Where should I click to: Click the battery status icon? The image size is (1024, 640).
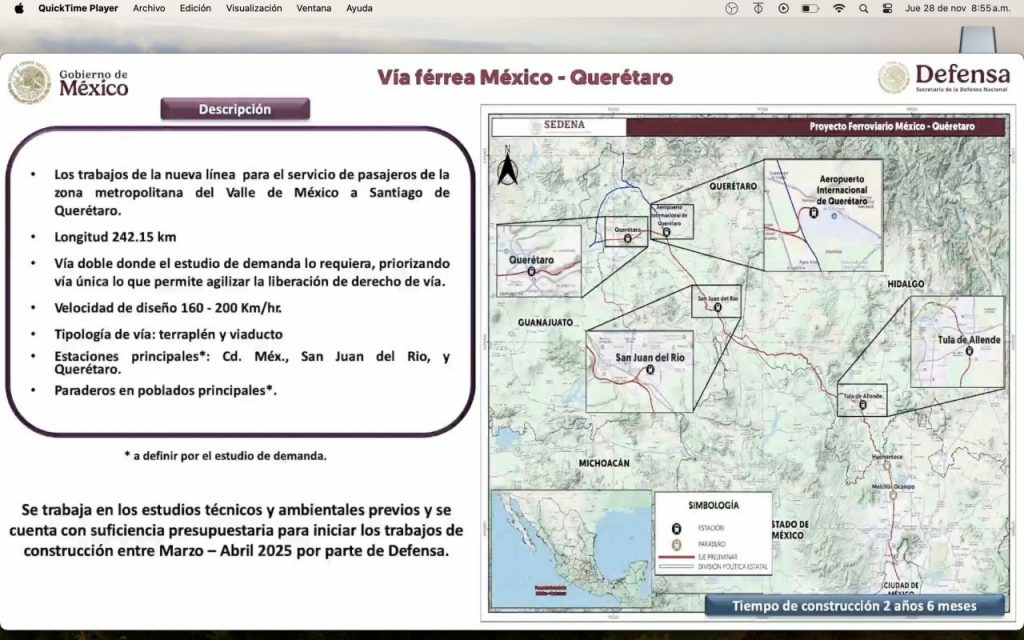810,8
